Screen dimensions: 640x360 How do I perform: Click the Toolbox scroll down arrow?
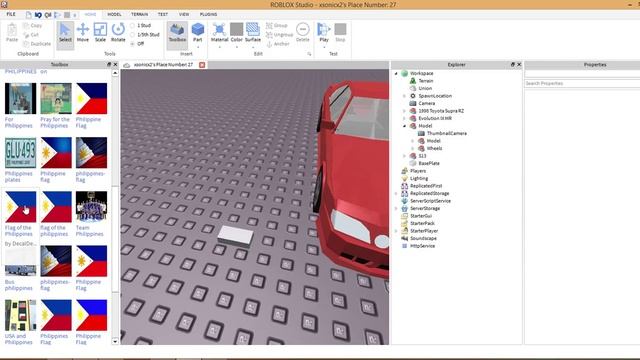pos(115,341)
